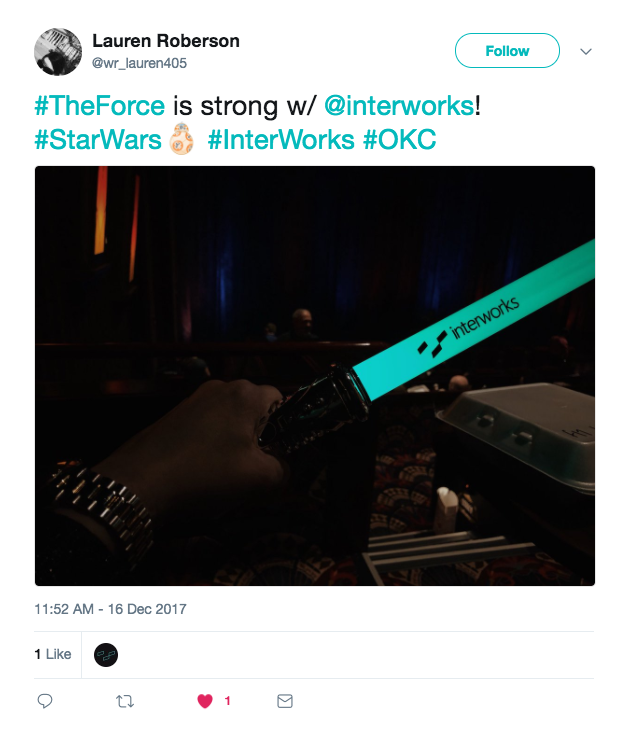The width and height of the screenshot is (627, 729).
Task: Open Lauren Roberson's profile picture
Action: click(59, 51)
